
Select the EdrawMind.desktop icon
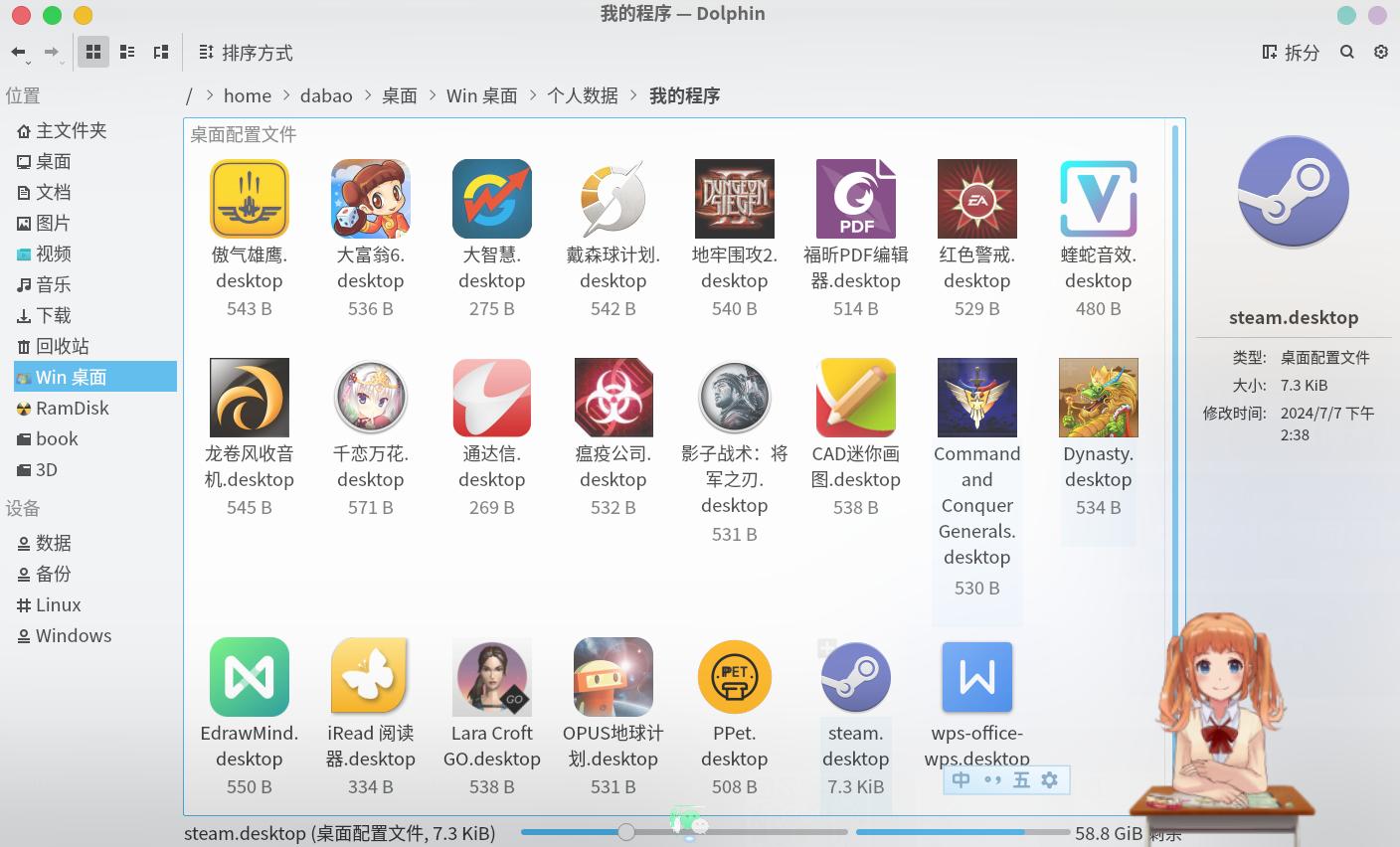(x=250, y=677)
